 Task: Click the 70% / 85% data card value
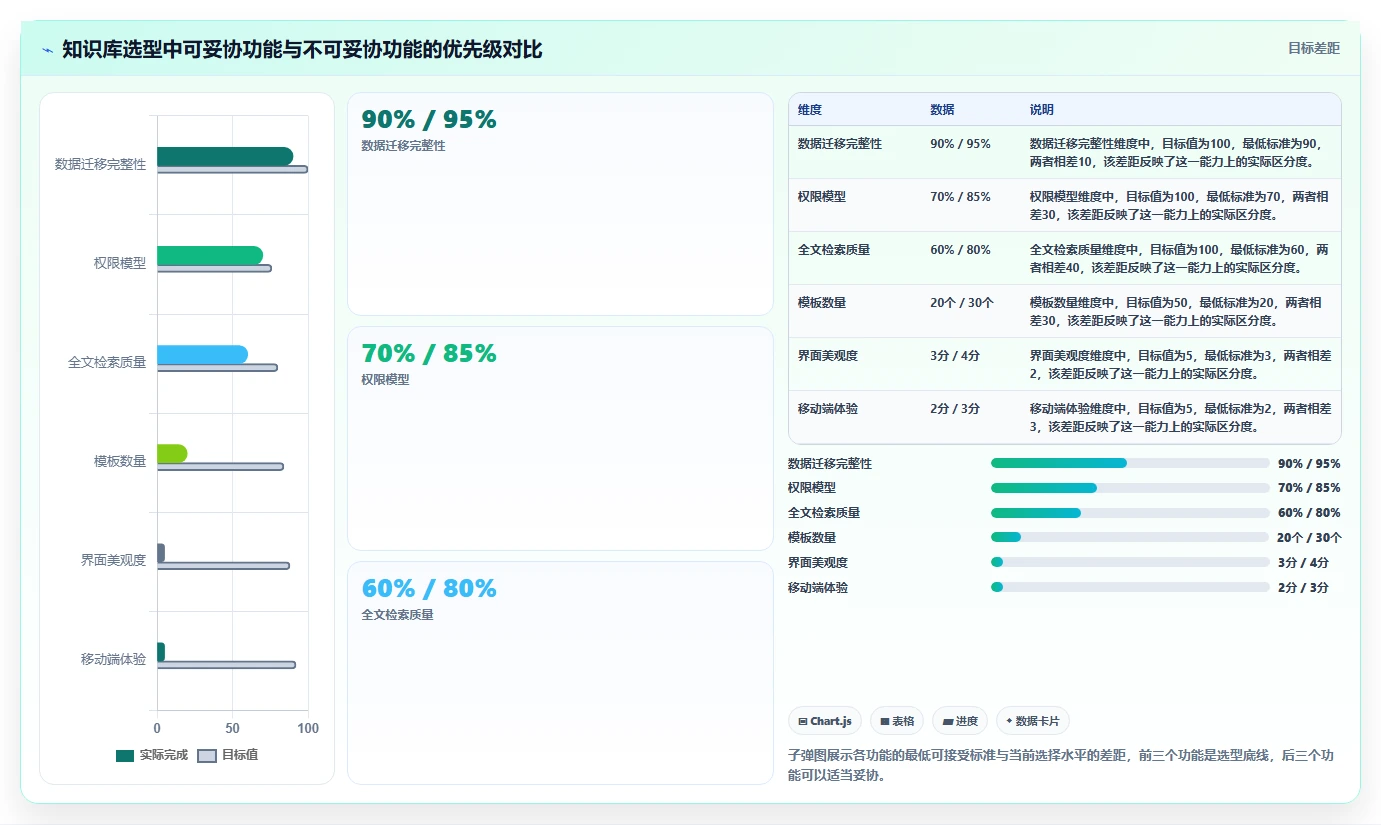coord(429,354)
